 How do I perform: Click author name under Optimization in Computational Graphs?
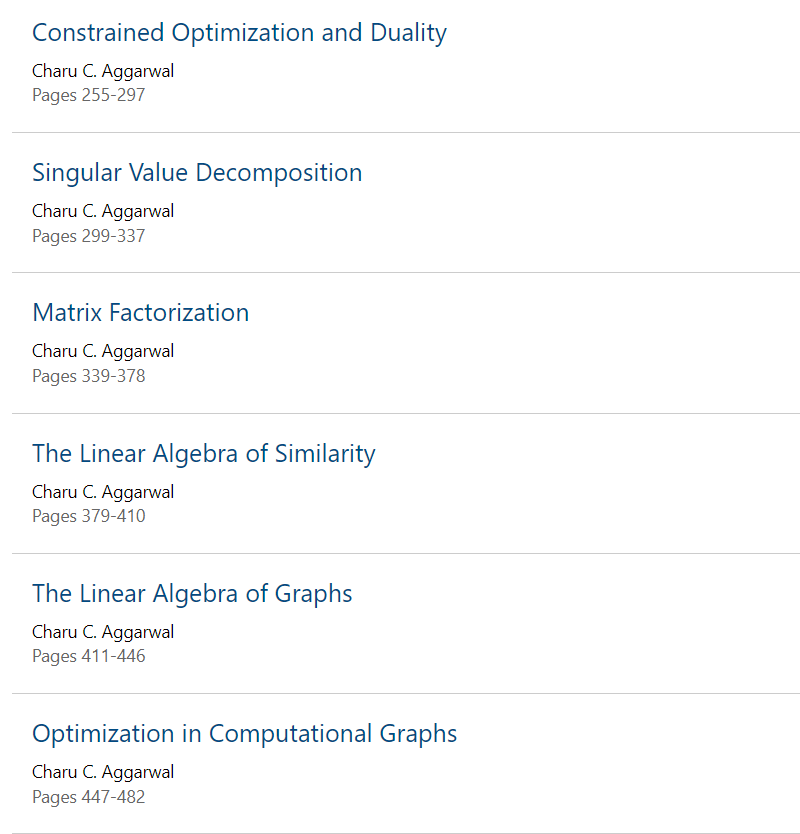click(x=103, y=772)
